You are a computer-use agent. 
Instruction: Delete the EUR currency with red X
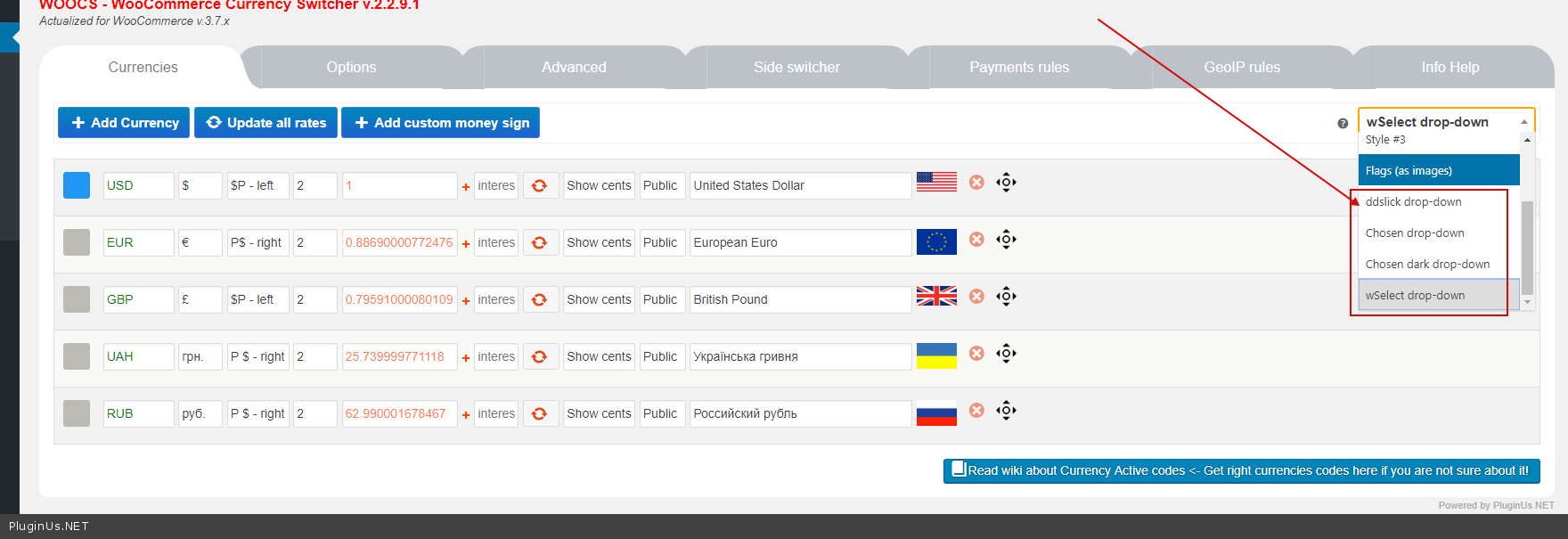coord(976,240)
